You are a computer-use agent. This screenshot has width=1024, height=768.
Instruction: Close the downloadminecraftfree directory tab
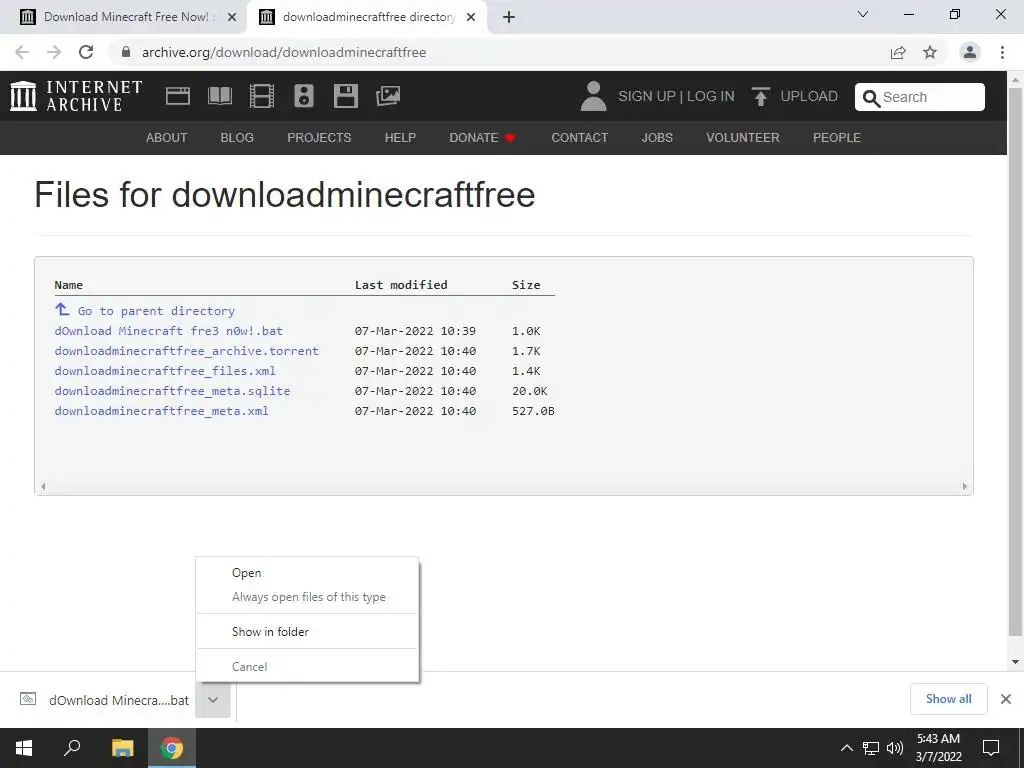[471, 17]
